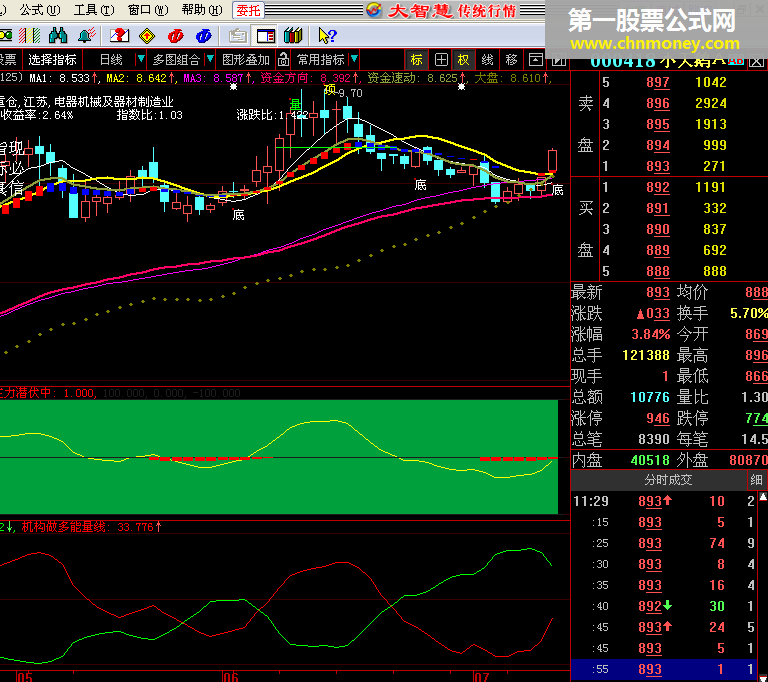Viewport: 768px width, 682px height.
Task: Click the 图形叠加 button
Action: (246, 60)
